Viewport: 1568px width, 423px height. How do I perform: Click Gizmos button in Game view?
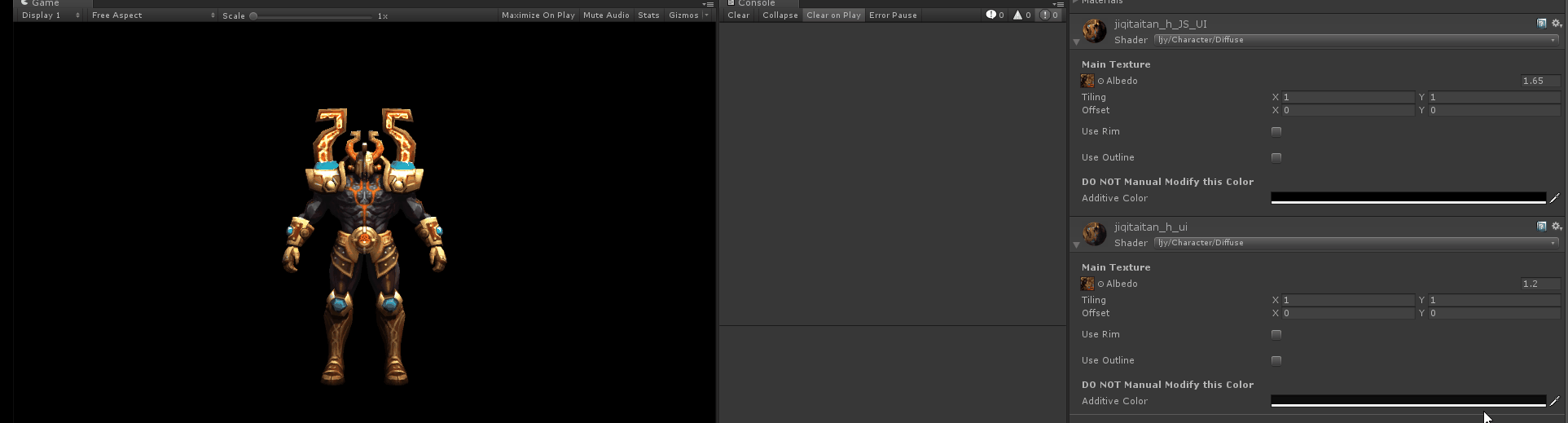coord(683,15)
